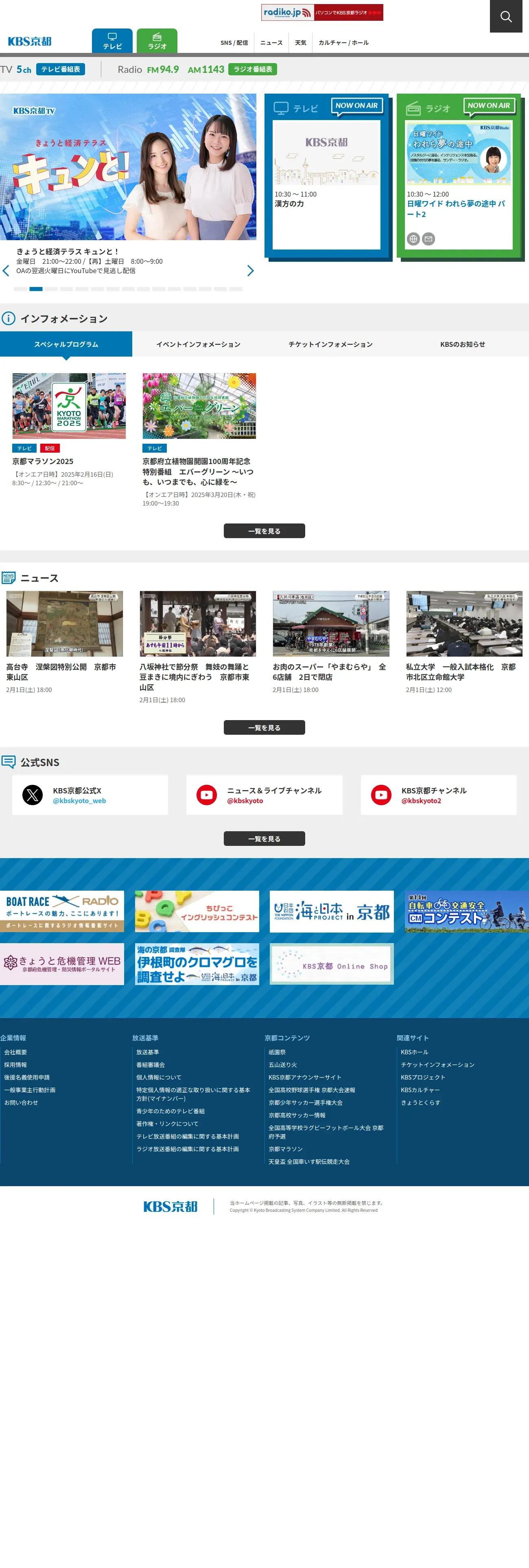Open footer link 会社概要
Screen dimensions: 529x1568
click(x=16, y=1052)
